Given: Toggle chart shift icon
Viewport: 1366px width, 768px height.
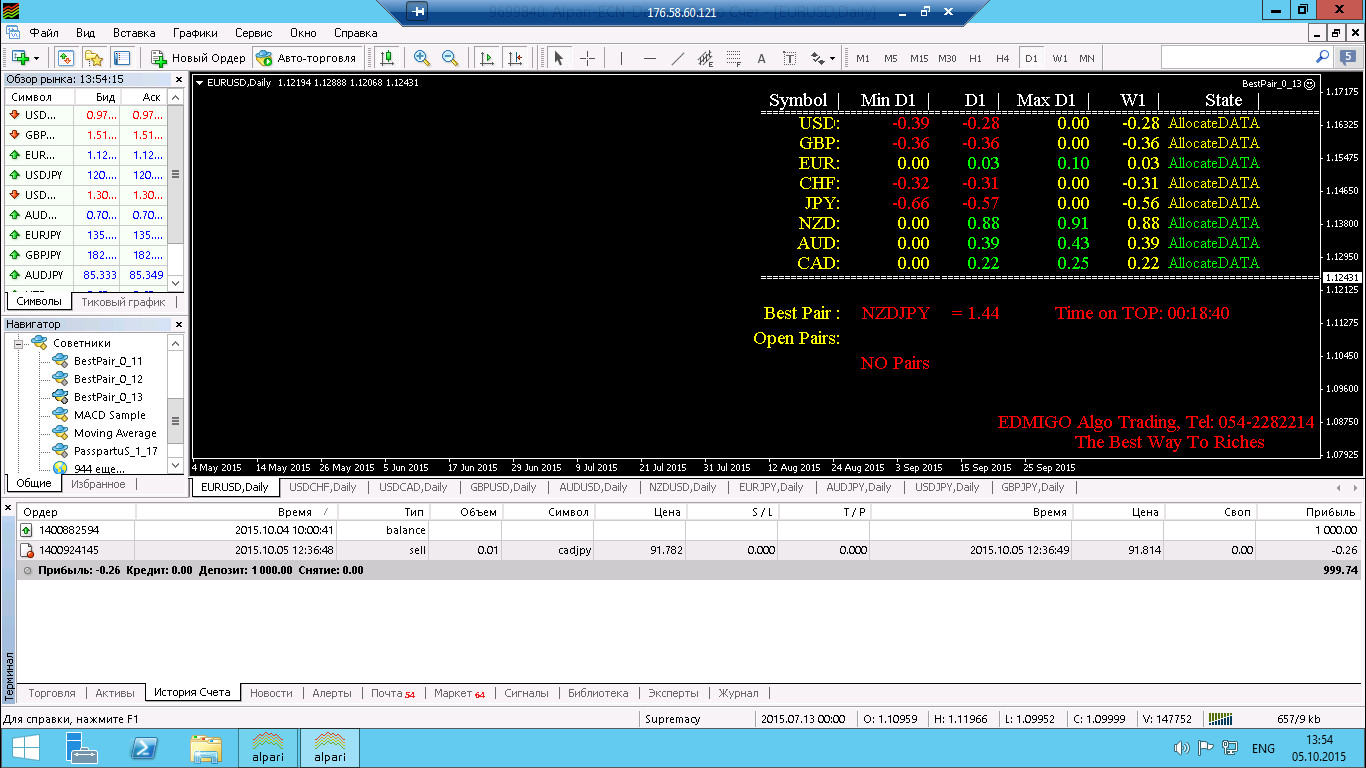Looking at the screenshot, I should (x=514, y=58).
